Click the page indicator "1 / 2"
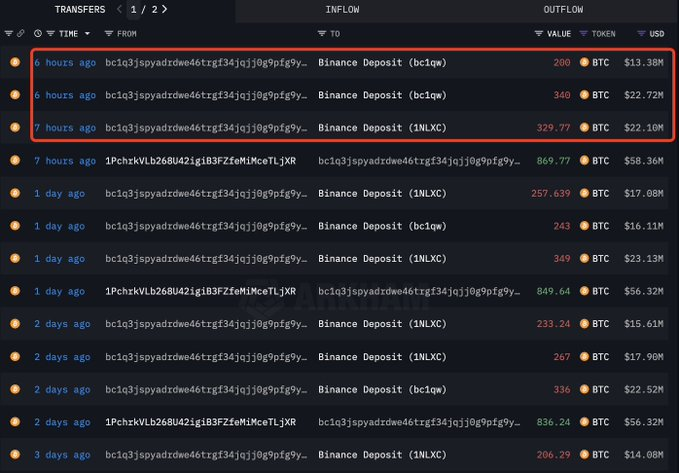The width and height of the screenshot is (679, 473). (144, 10)
